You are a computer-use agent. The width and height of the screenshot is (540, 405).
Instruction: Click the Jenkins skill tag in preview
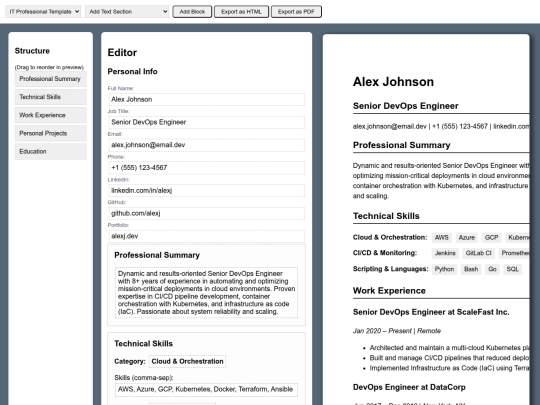[x=445, y=253]
